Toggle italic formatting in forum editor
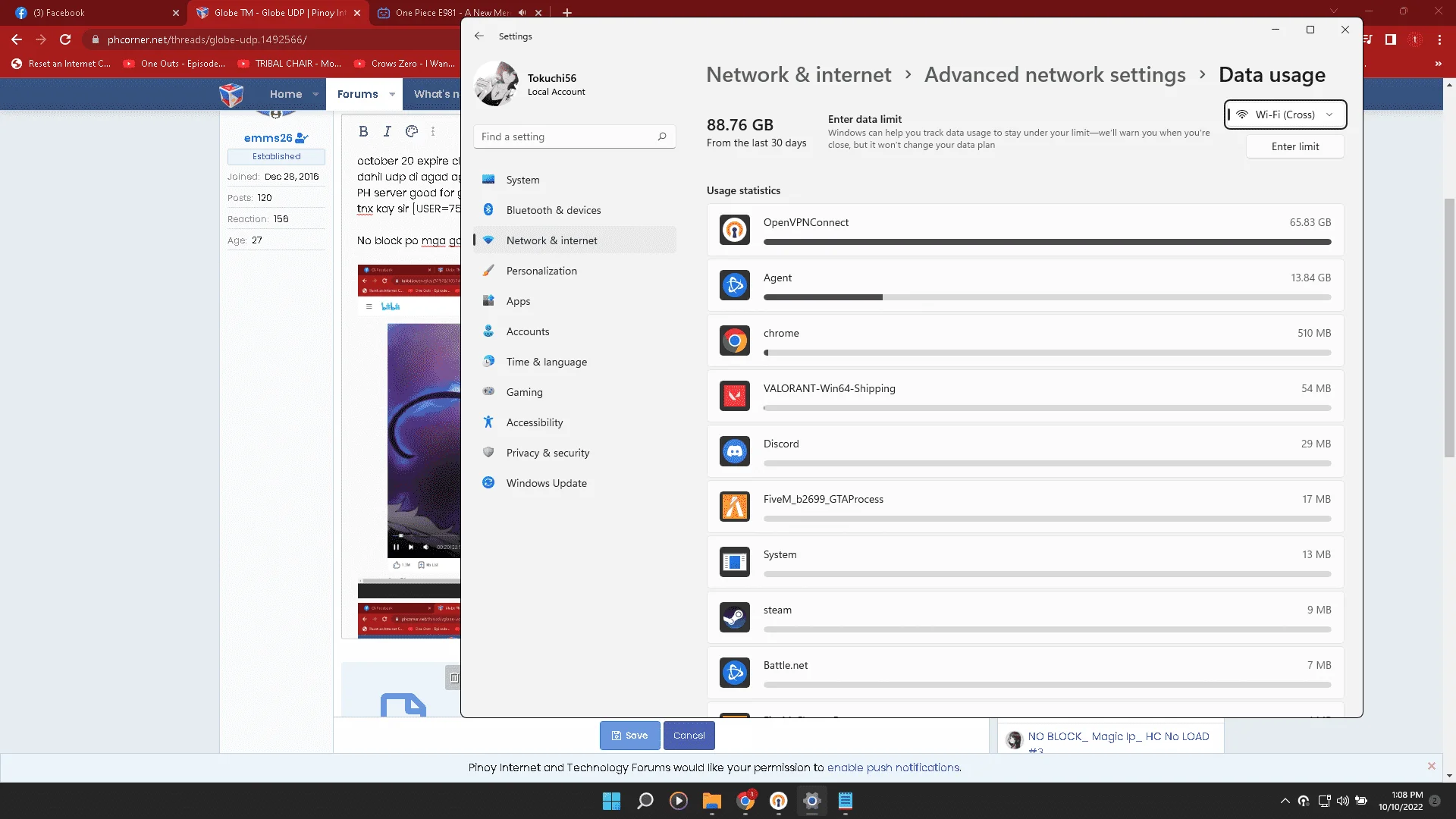This screenshot has width=1456, height=819. (388, 131)
